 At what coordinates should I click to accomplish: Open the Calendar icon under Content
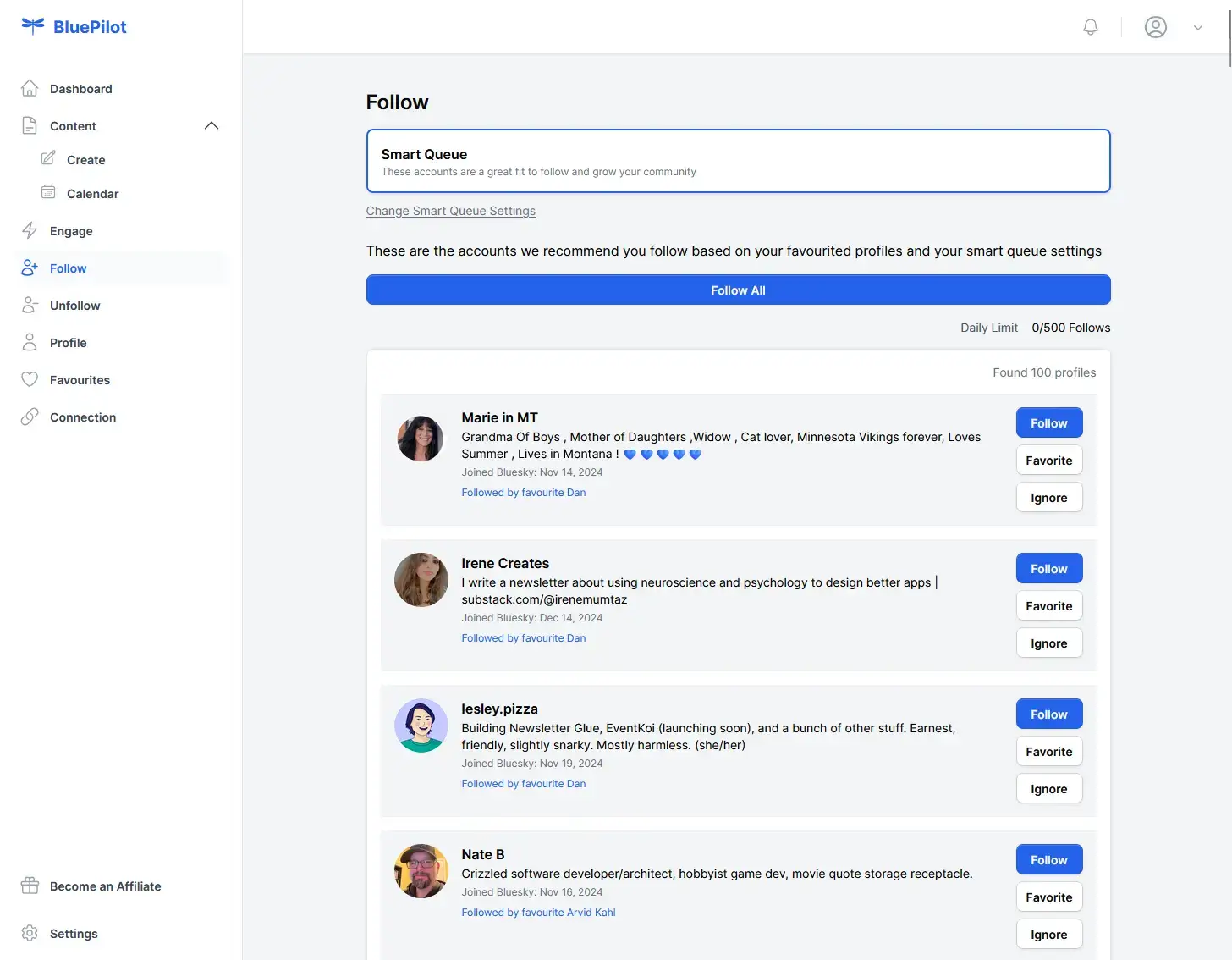[48, 192]
